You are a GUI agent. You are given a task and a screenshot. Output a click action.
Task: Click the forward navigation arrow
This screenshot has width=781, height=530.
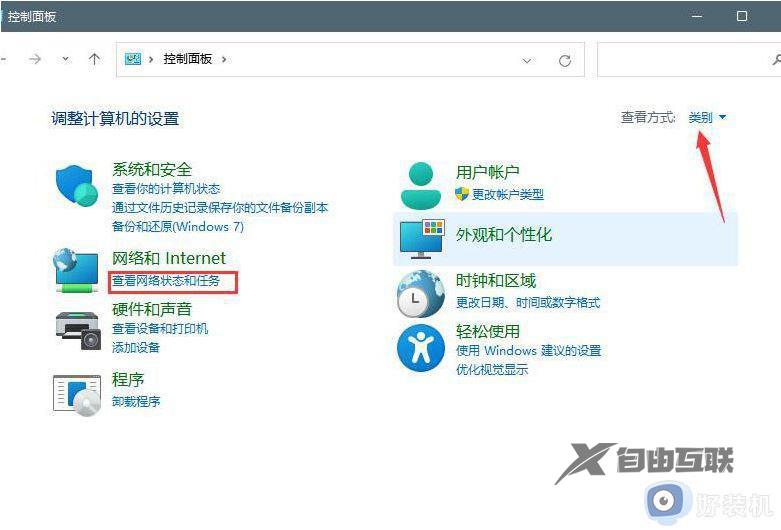point(35,59)
